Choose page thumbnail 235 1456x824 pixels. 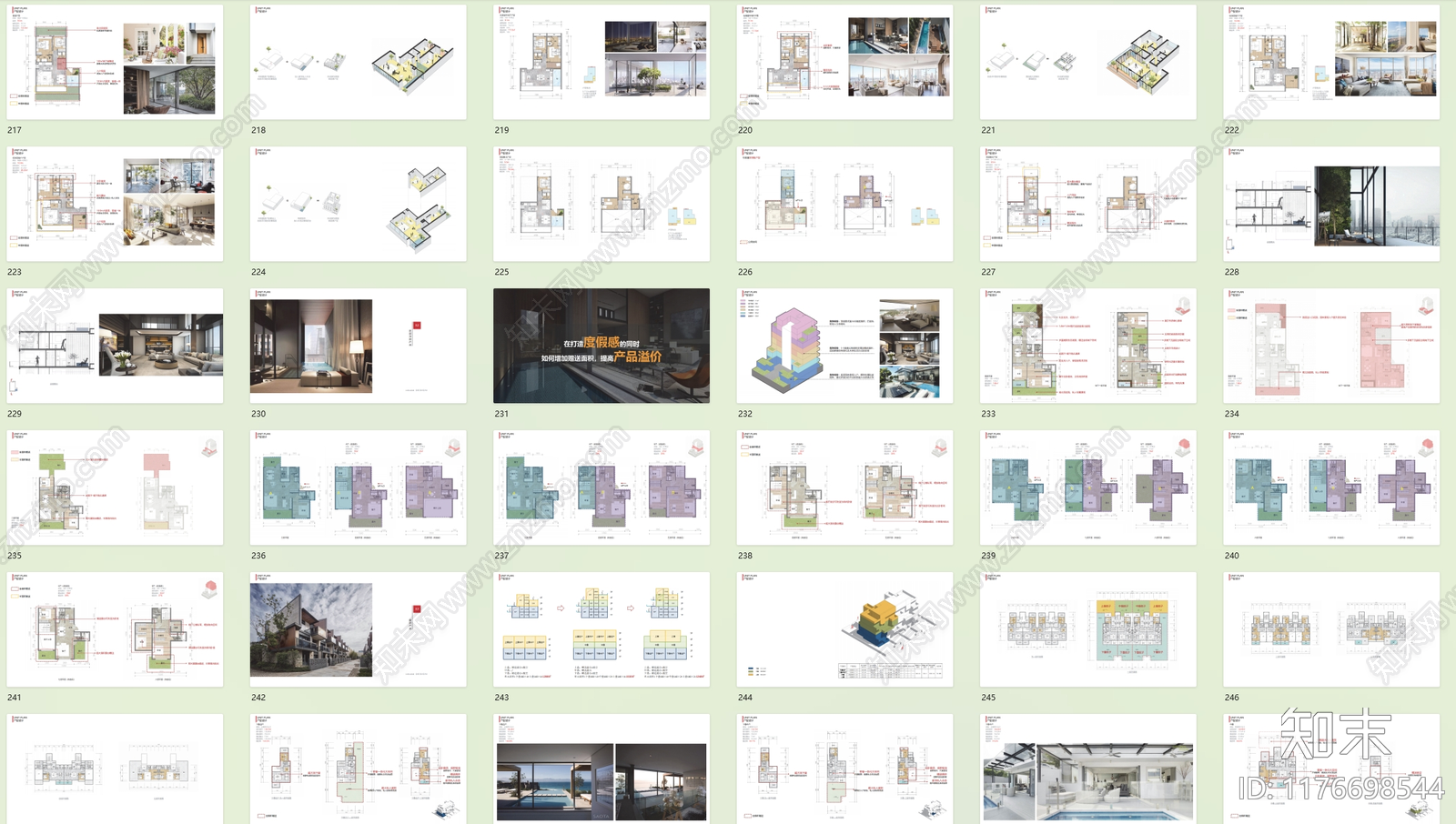[x=115, y=487]
